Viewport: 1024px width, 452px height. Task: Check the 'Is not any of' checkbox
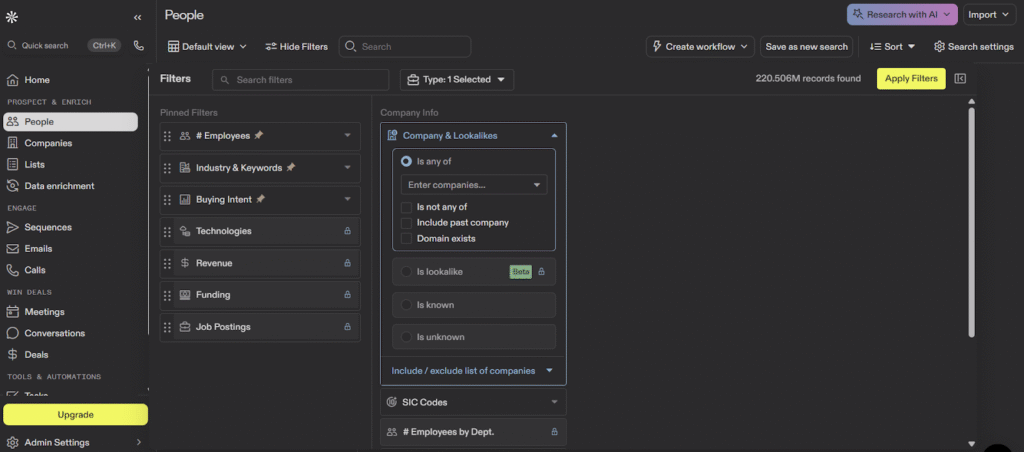pyautogui.click(x=406, y=207)
